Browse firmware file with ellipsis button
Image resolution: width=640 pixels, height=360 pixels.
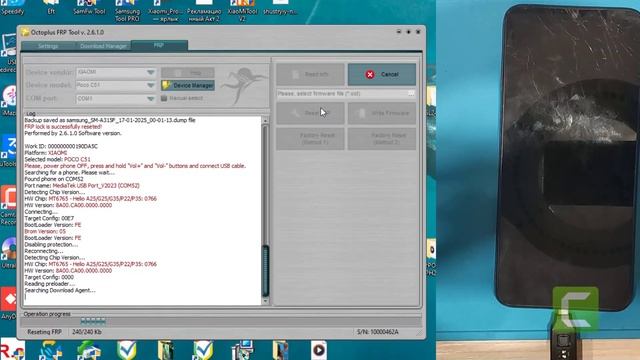click(411, 93)
